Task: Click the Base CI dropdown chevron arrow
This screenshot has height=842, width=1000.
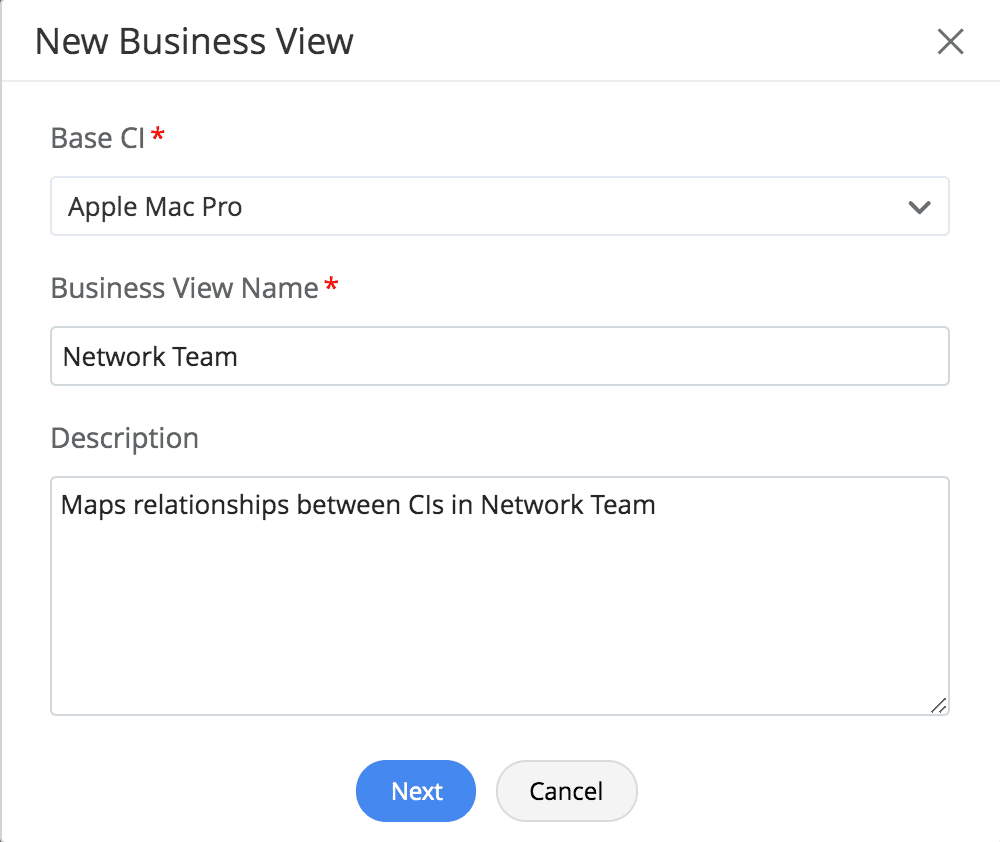Action: [x=919, y=208]
